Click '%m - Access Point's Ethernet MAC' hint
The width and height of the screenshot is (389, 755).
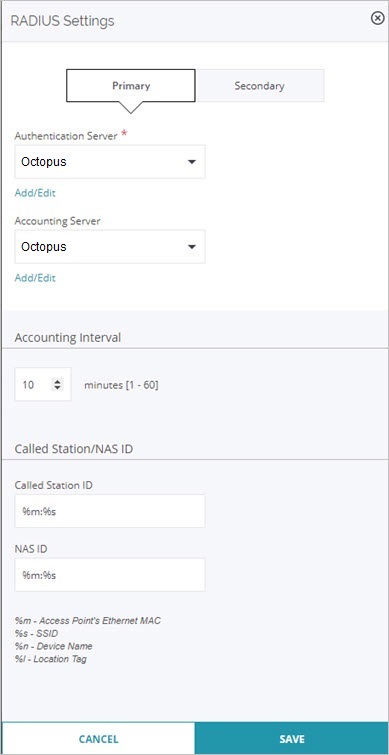[88, 621]
